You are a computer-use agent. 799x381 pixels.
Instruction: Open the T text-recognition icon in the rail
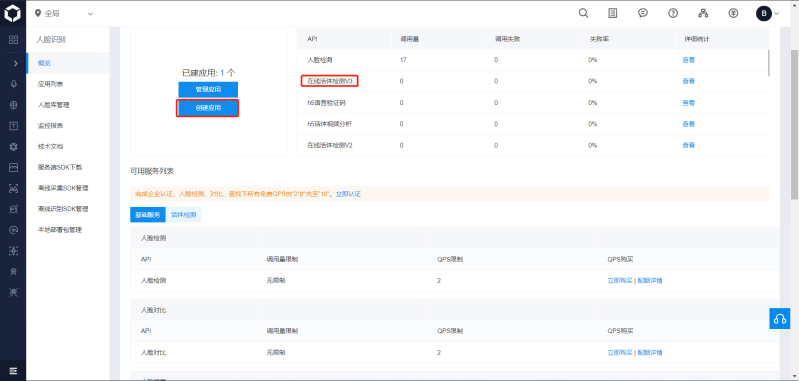(x=14, y=125)
